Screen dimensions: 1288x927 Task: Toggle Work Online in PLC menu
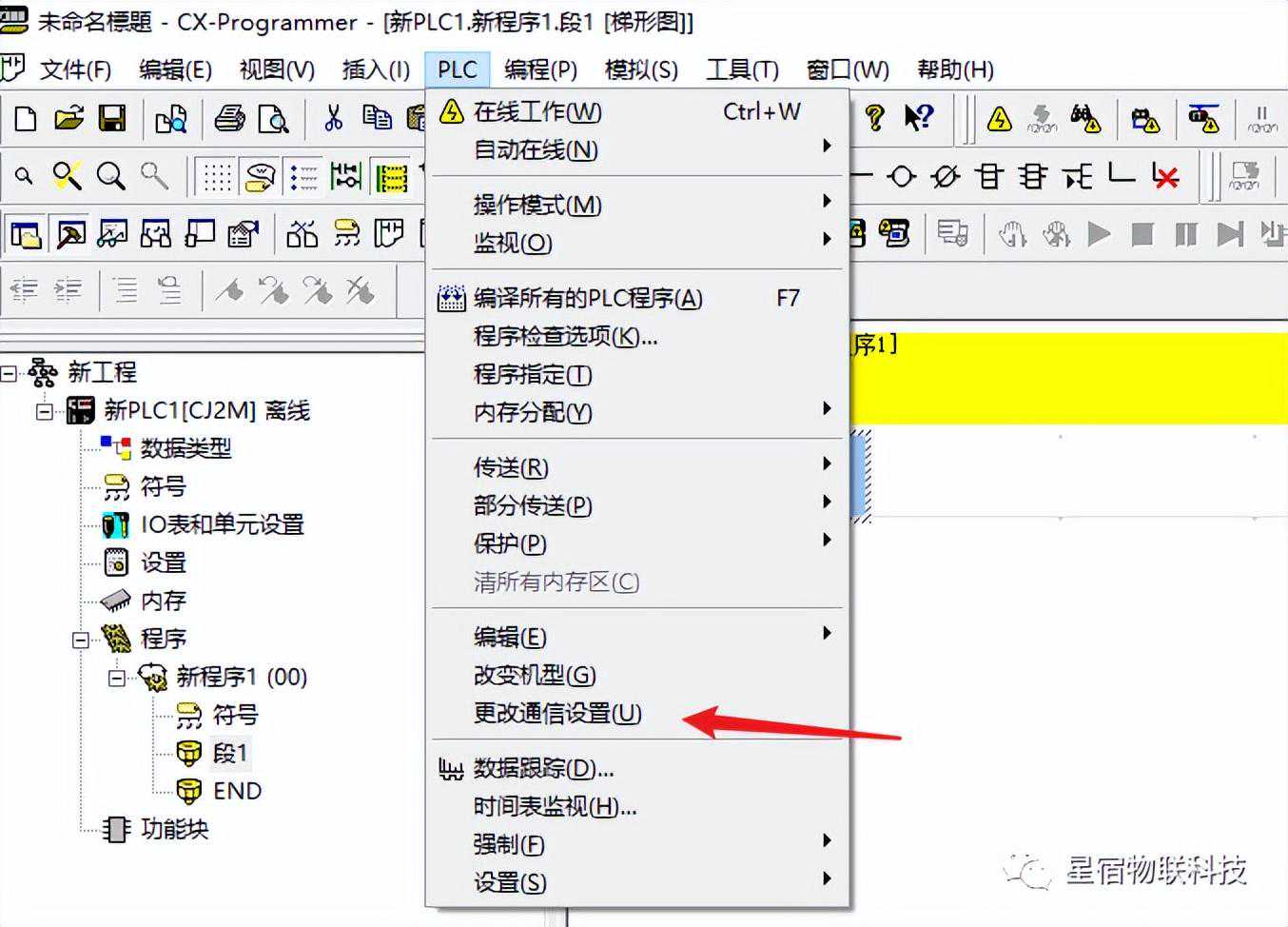537,112
